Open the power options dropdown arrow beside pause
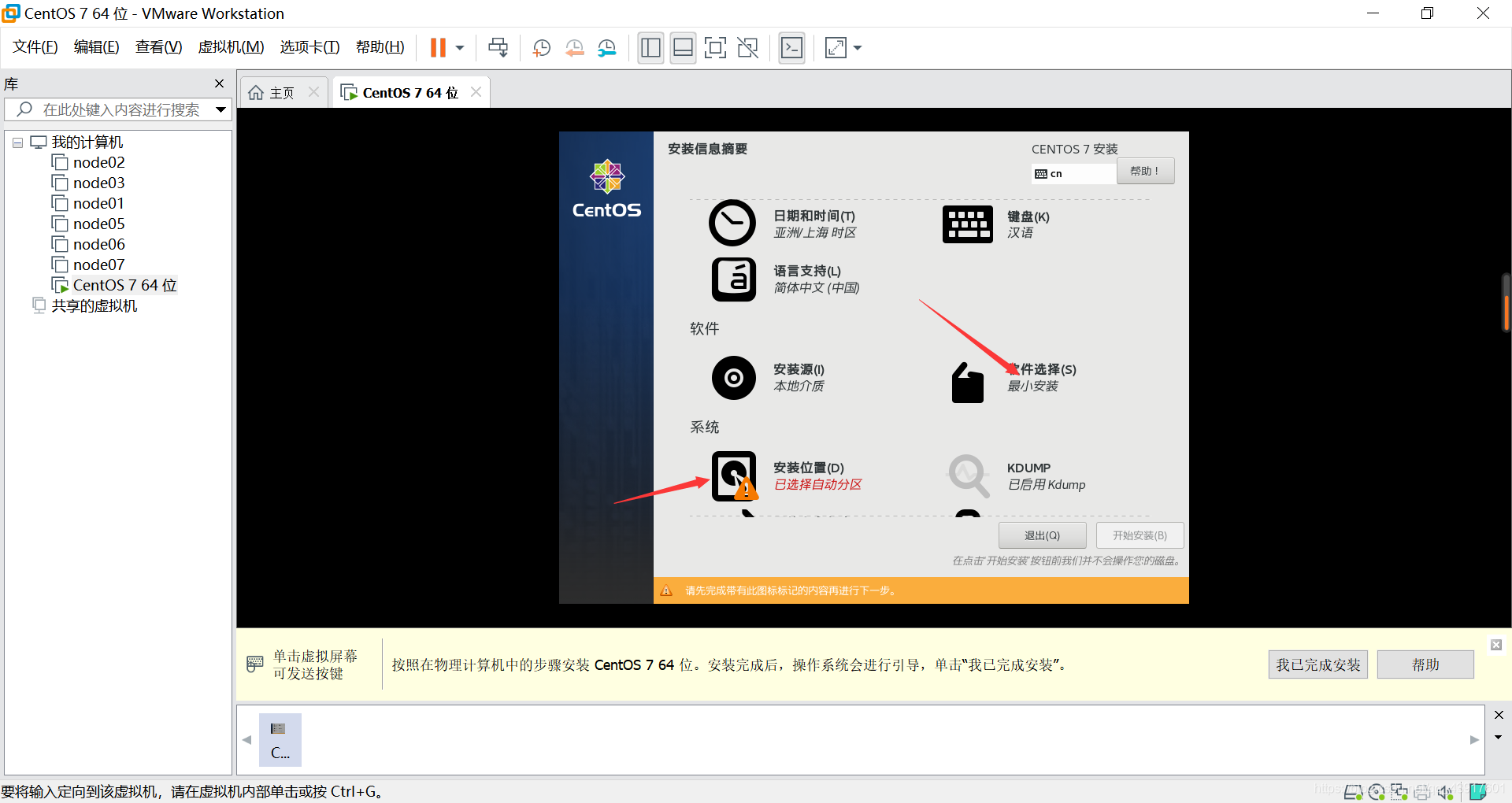This screenshot has height=803, width=1512. coord(460,48)
